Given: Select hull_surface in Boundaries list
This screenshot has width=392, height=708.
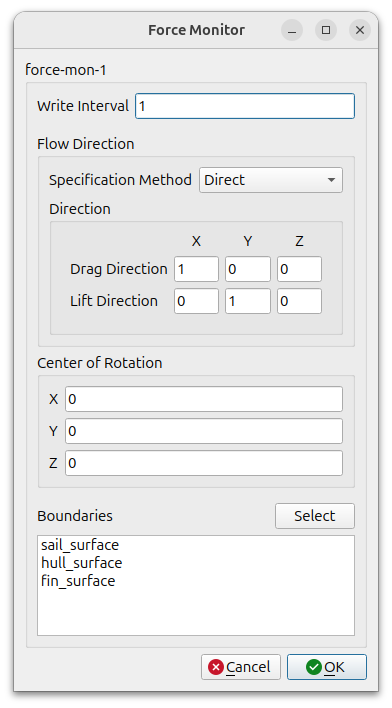Looking at the screenshot, I should 81,563.
